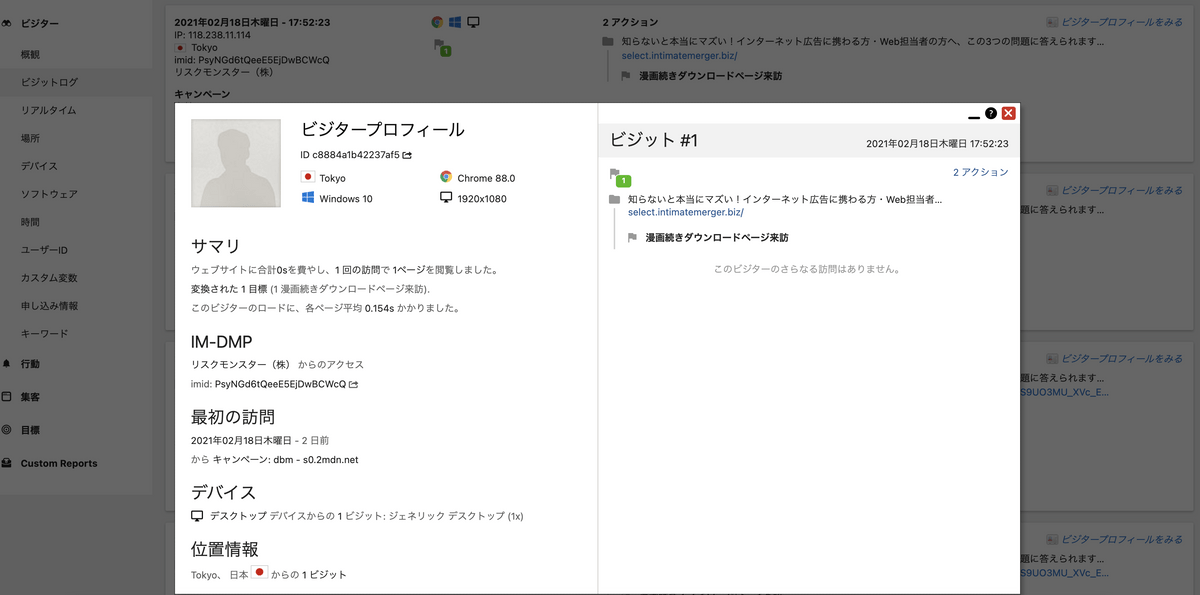Expand the 目標 sidebar section
Viewport: 1200px width, 595px height.
(30, 430)
